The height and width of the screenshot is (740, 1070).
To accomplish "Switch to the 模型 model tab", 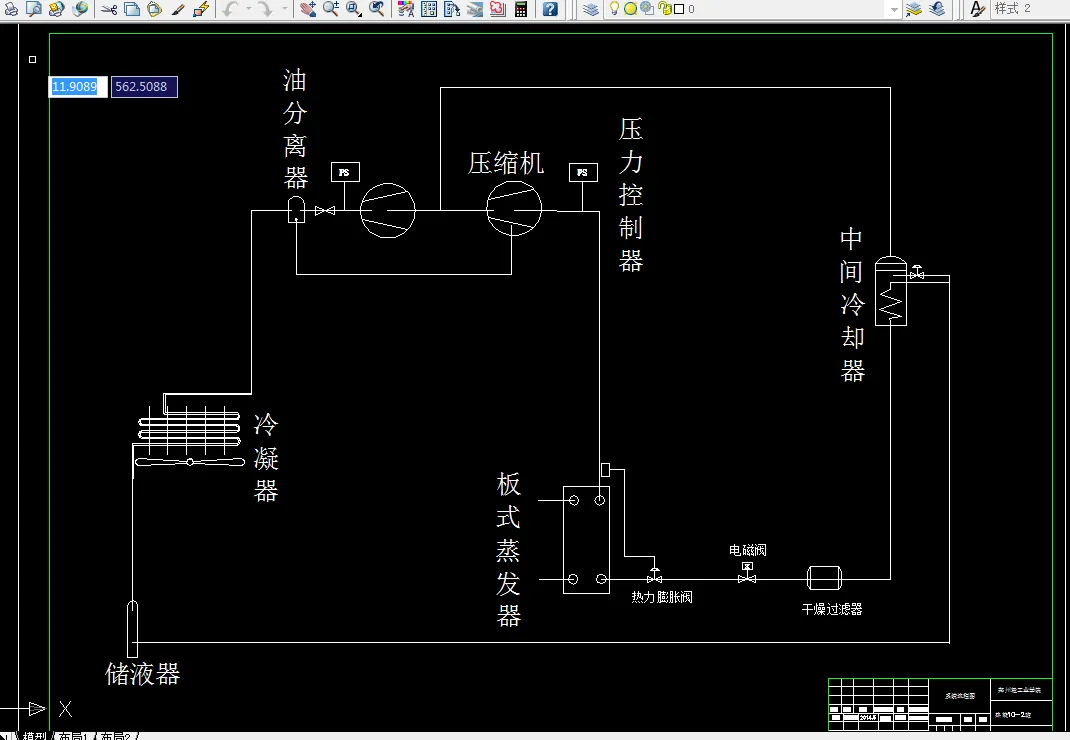I will coord(34,736).
